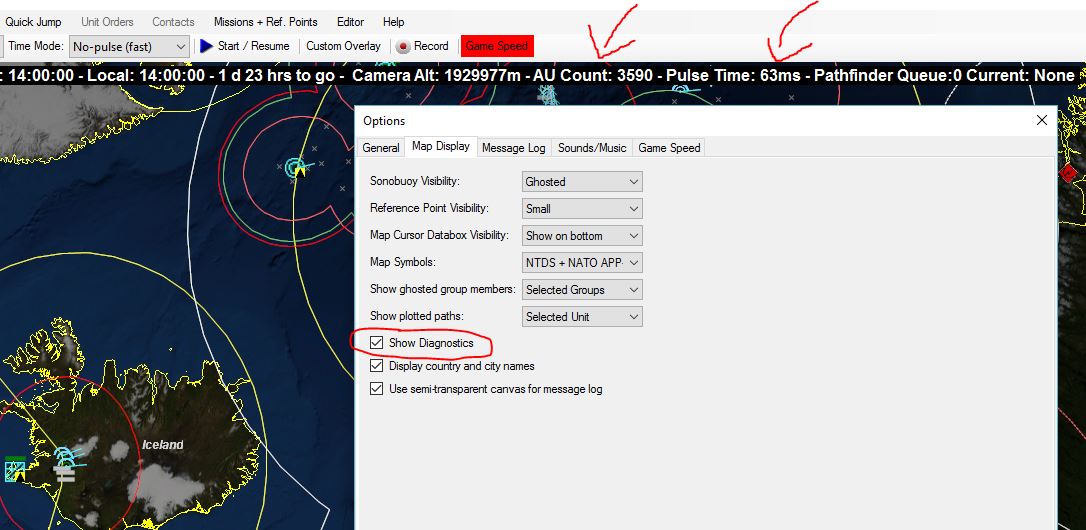Click the Iceland map label
Image resolution: width=1086 pixels, height=530 pixels.
(x=163, y=445)
